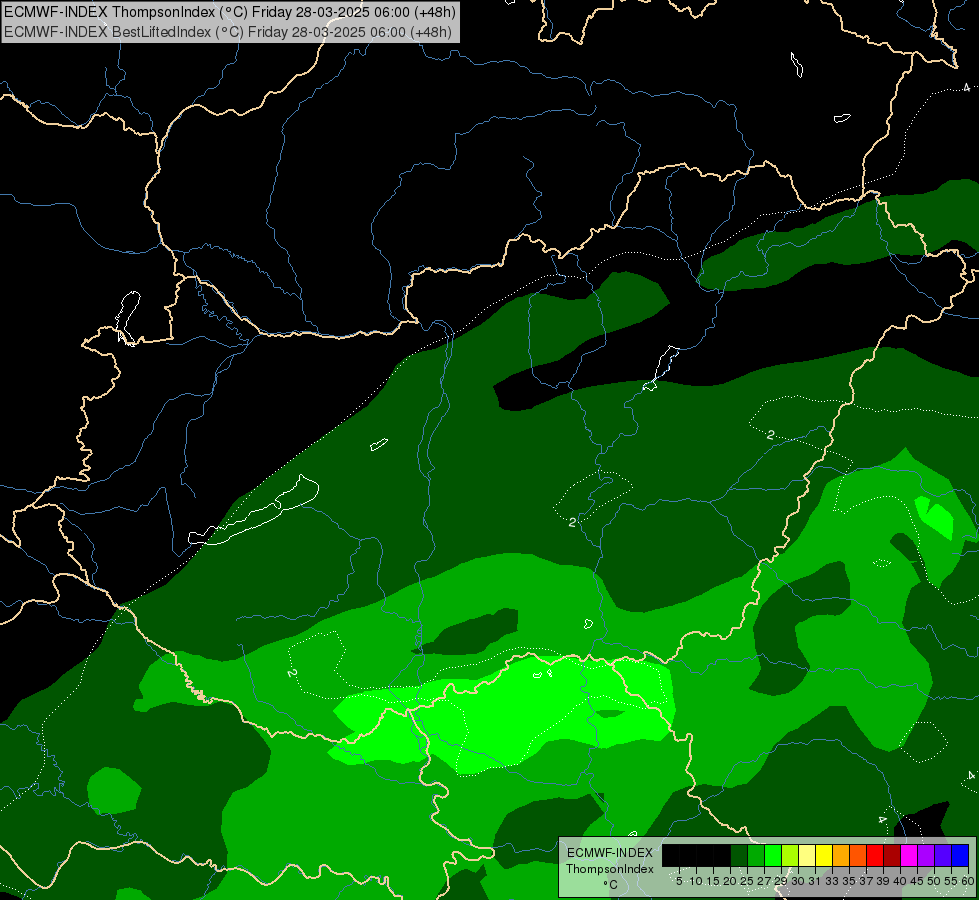Click the purple 45-50 legend swatch
The height and width of the screenshot is (900, 979).
[926, 855]
